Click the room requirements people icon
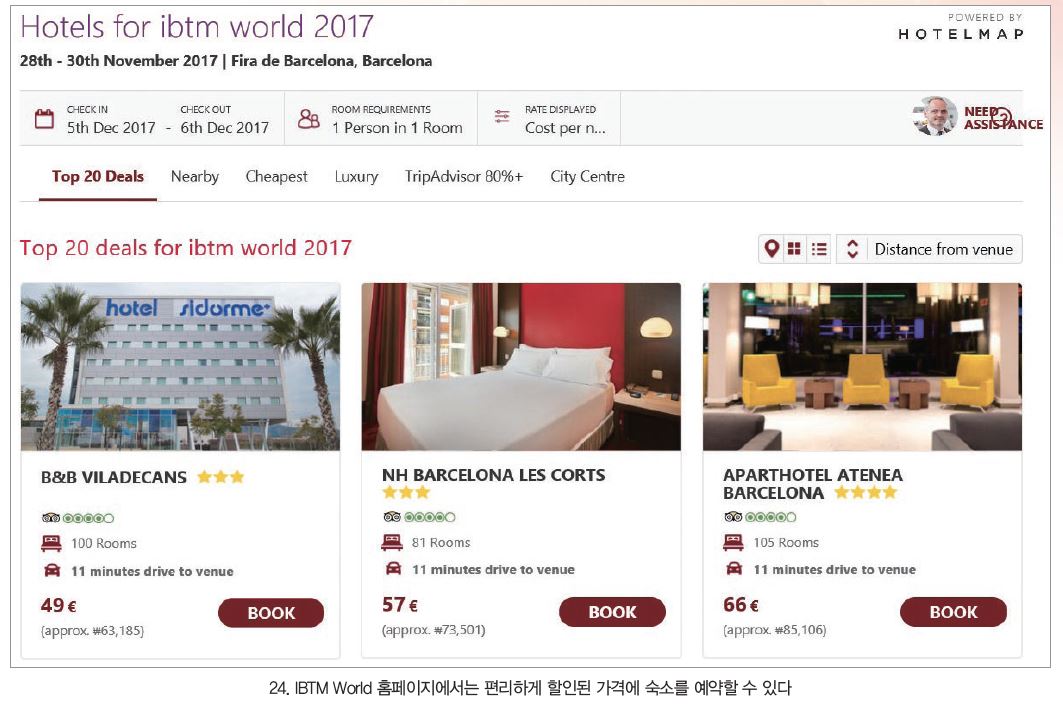This screenshot has width=1063, height=708. coord(308,119)
